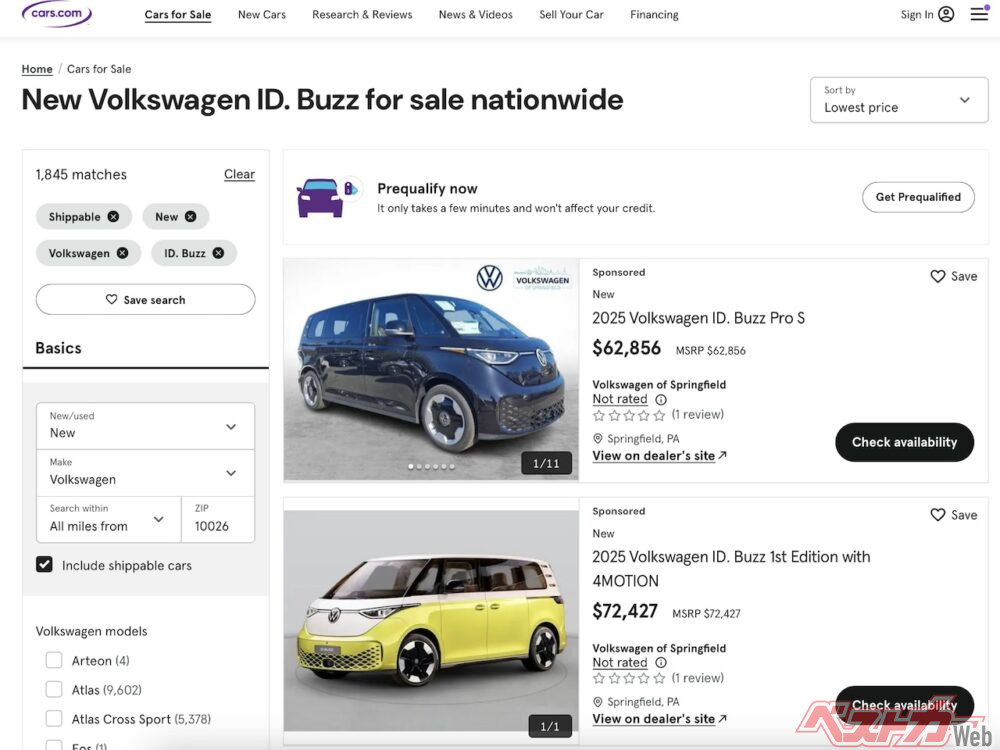Remove the ID. Buzz filter chip
The image size is (1000, 750).
(x=218, y=253)
